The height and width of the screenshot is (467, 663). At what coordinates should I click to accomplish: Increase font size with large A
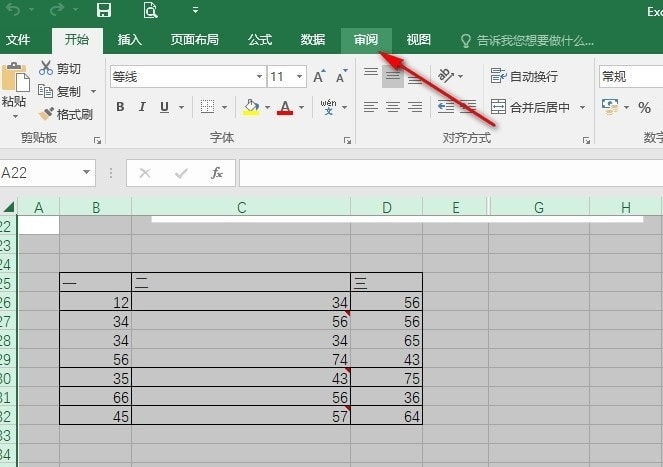[320, 76]
